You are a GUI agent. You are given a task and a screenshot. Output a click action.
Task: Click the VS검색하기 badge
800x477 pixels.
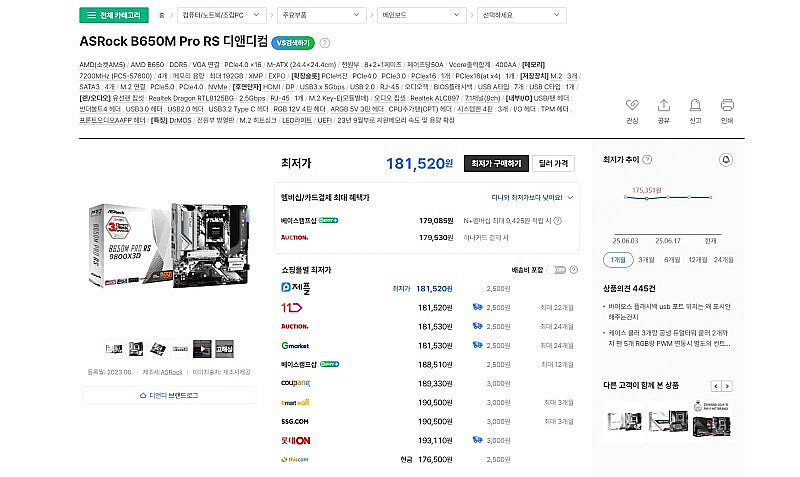click(x=293, y=43)
